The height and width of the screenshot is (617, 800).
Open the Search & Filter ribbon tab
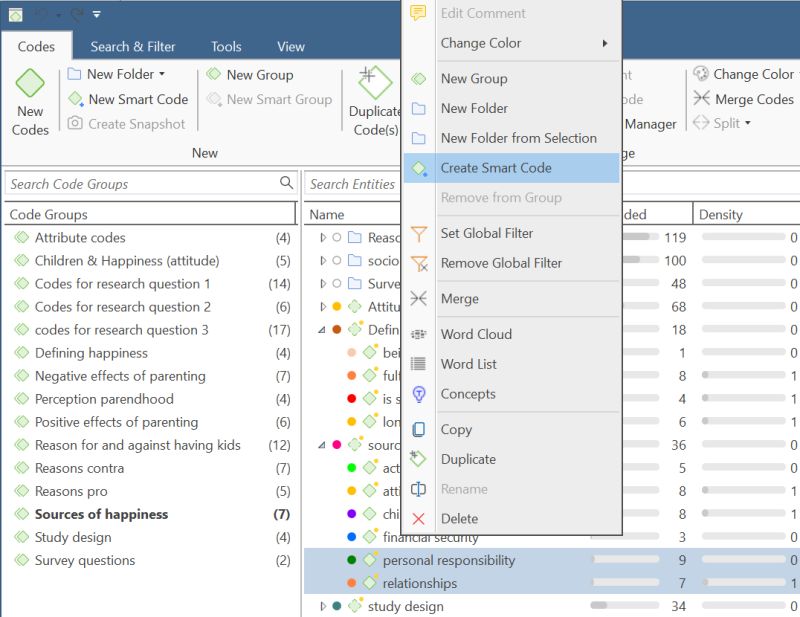tap(133, 46)
